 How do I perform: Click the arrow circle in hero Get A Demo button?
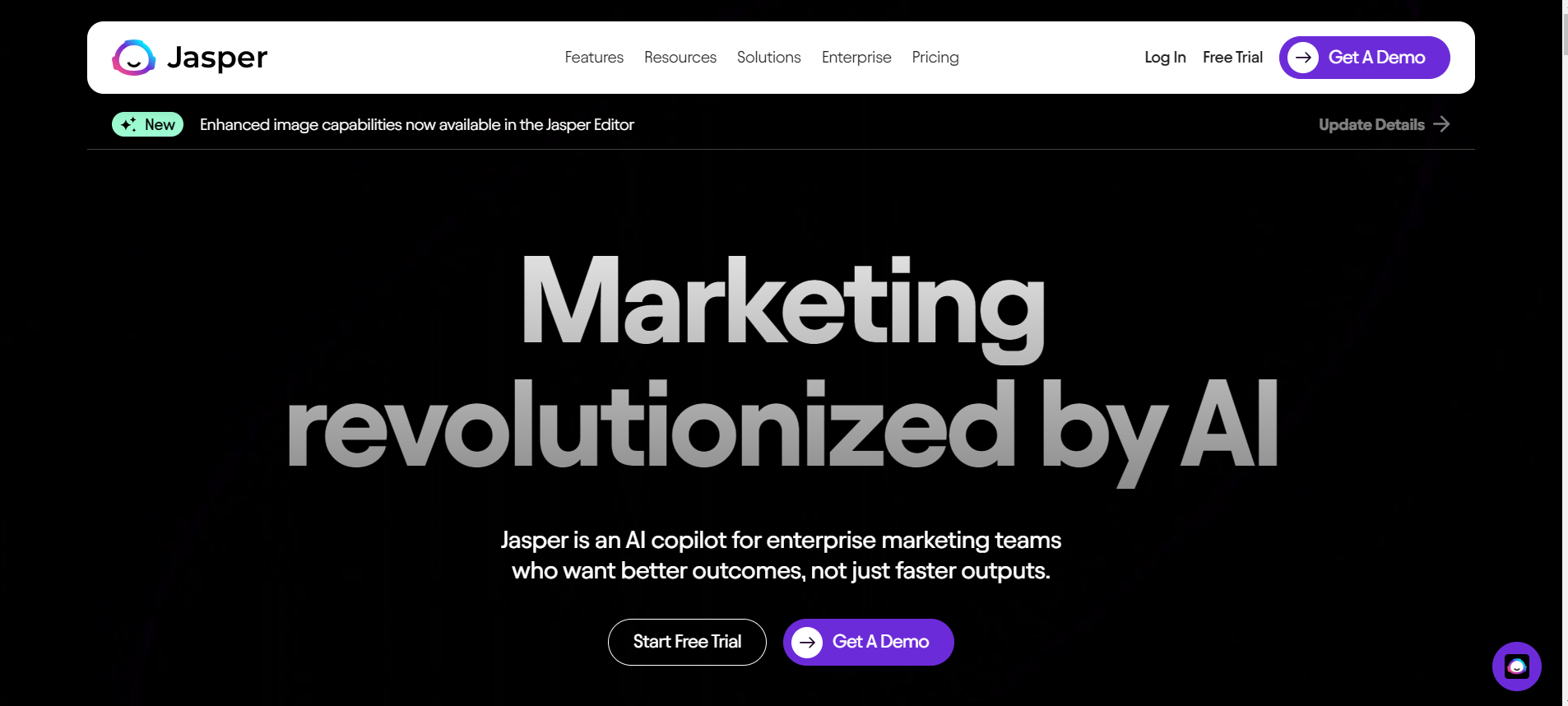(x=807, y=642)
